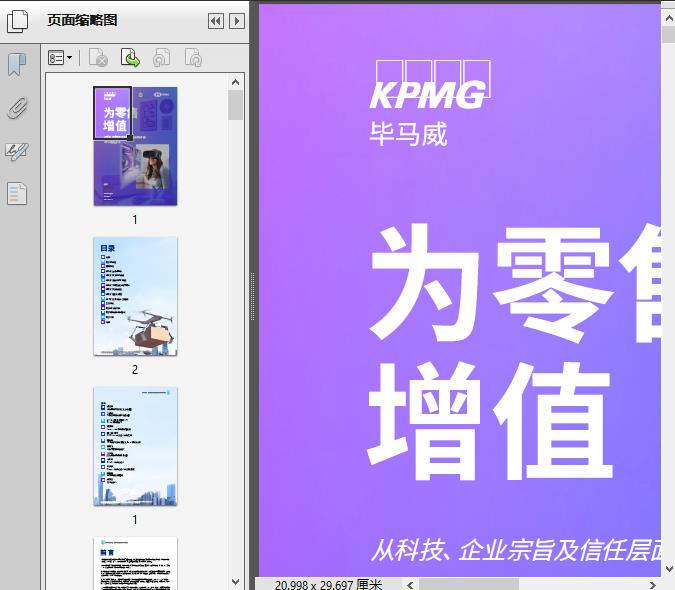Click the 页面缩略图 panel title
Image resolution: width=675 pixels, height=590 pixels.
pyautogui.click(x=82, y=20)
